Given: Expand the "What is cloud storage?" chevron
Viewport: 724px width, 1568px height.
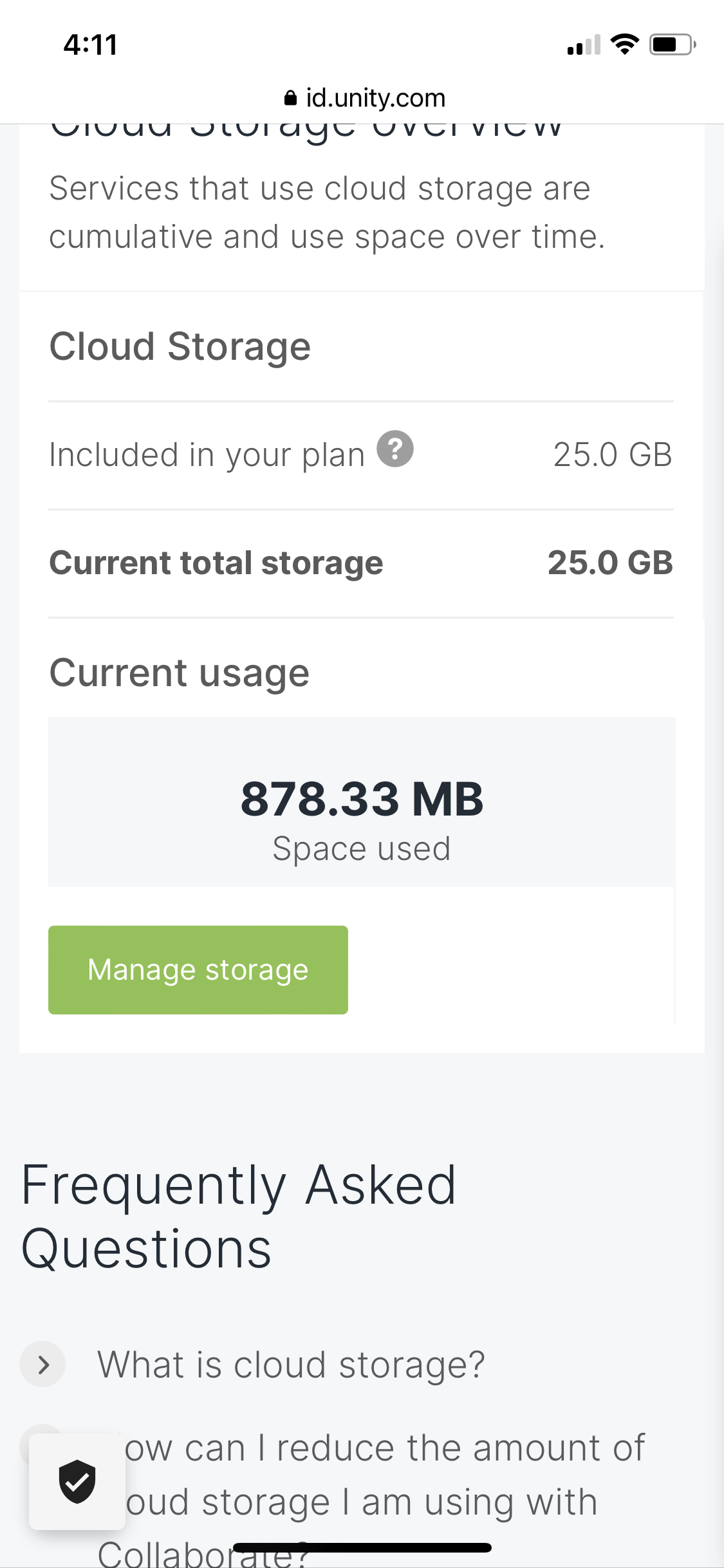Looking at the screenshot, I should pos(43,1364).
